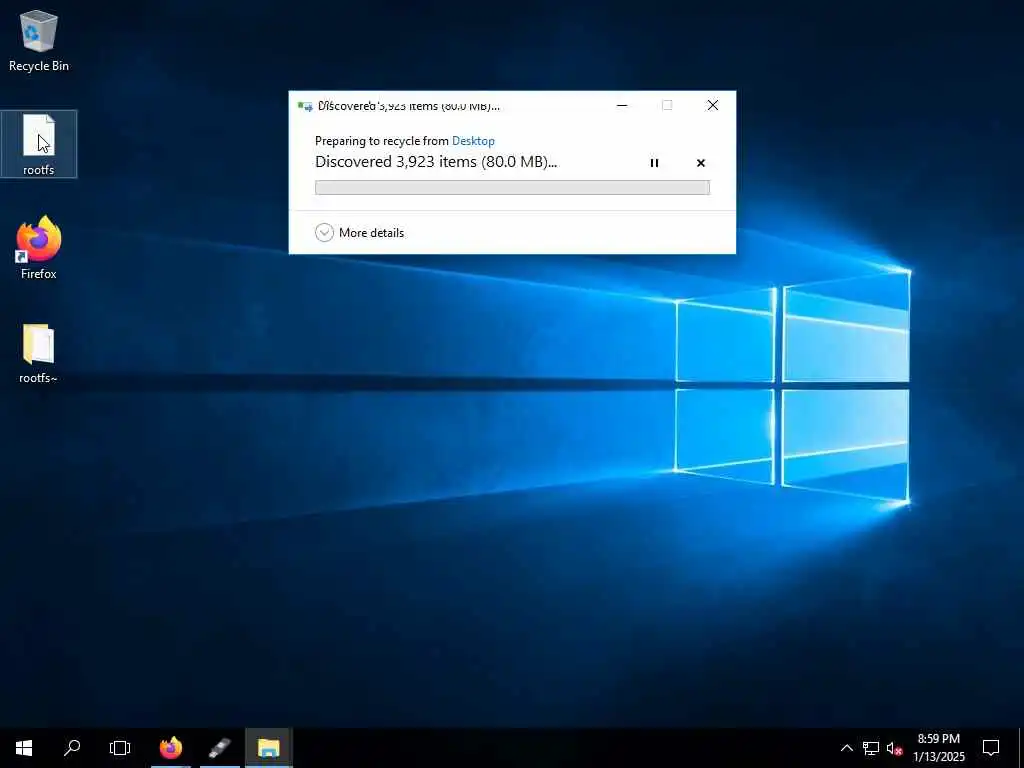
Task: Pause the recycle operation
Action: coord(654,163)
